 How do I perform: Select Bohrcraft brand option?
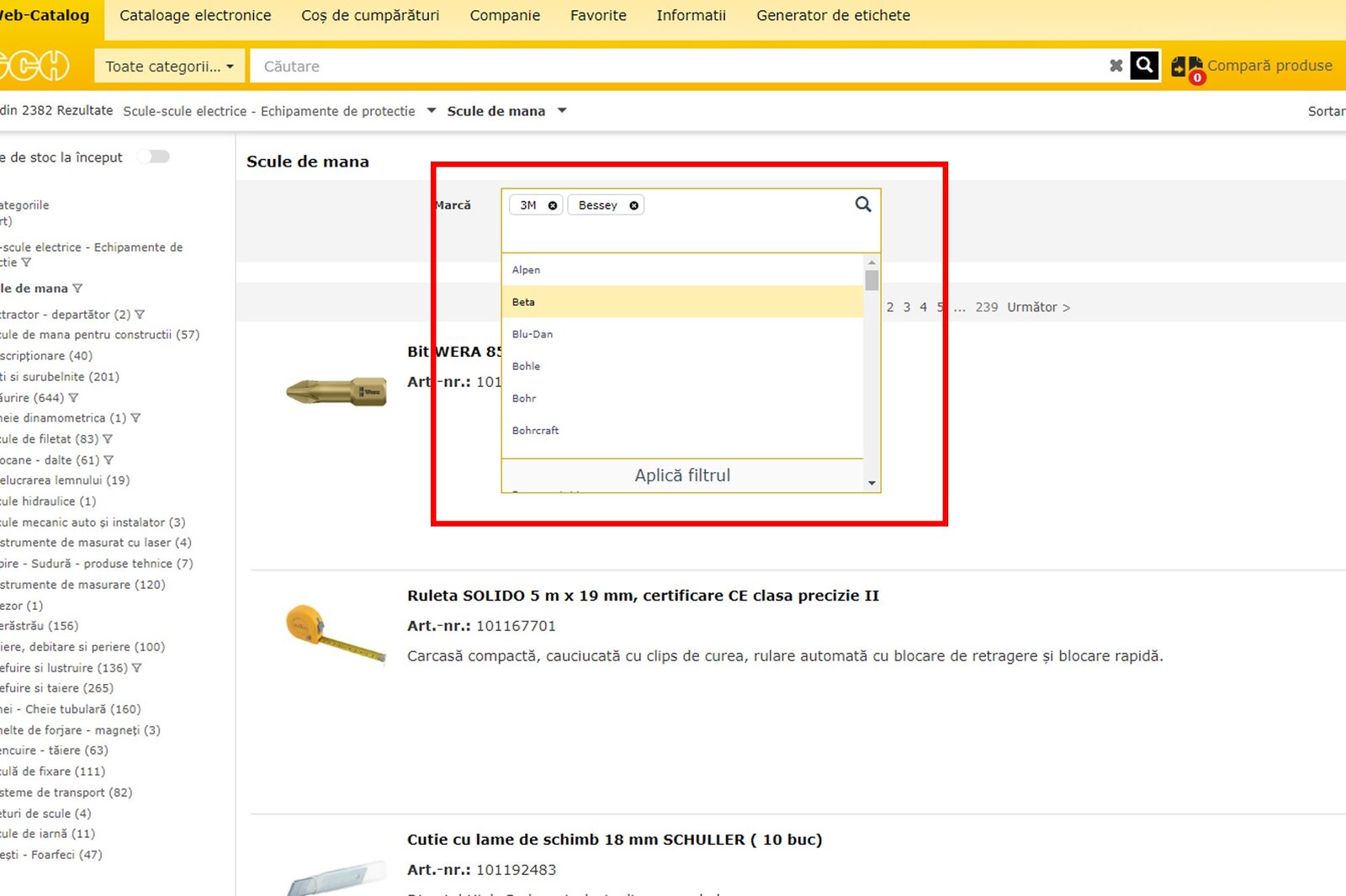pyautogui.click(x=683, y=430)
